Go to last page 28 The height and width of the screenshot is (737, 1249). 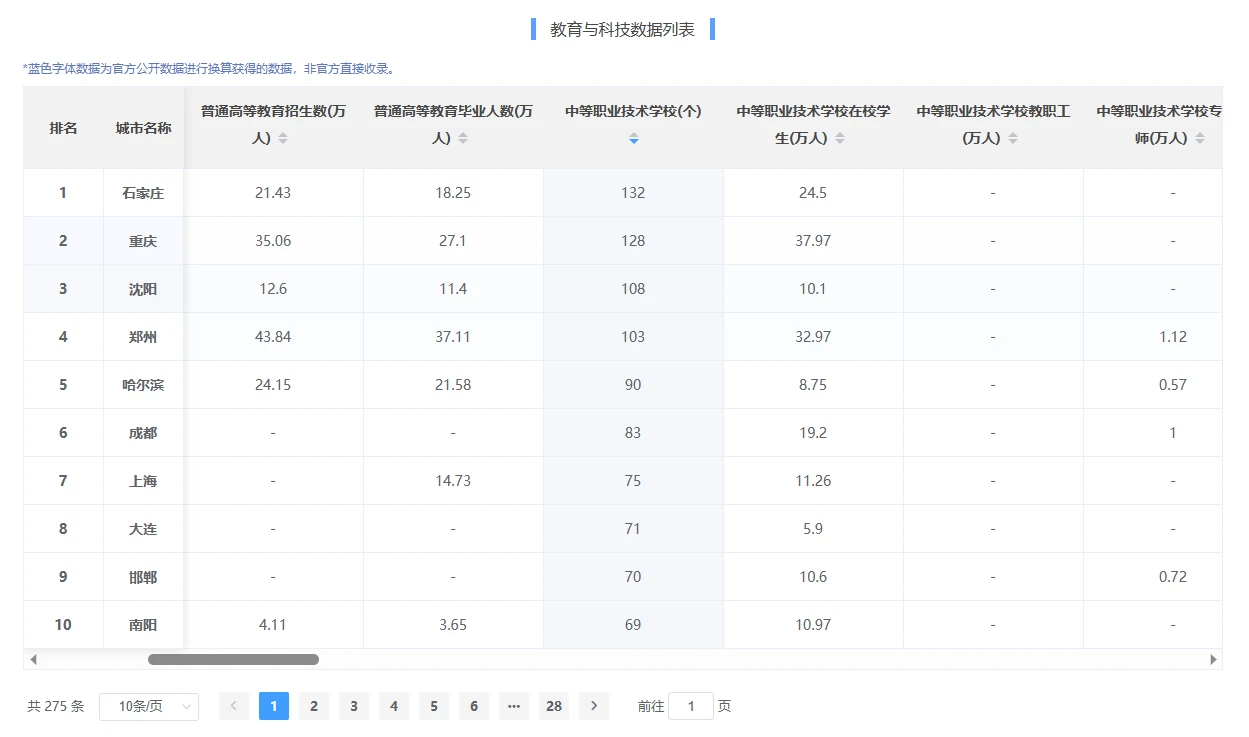(554, 706)
